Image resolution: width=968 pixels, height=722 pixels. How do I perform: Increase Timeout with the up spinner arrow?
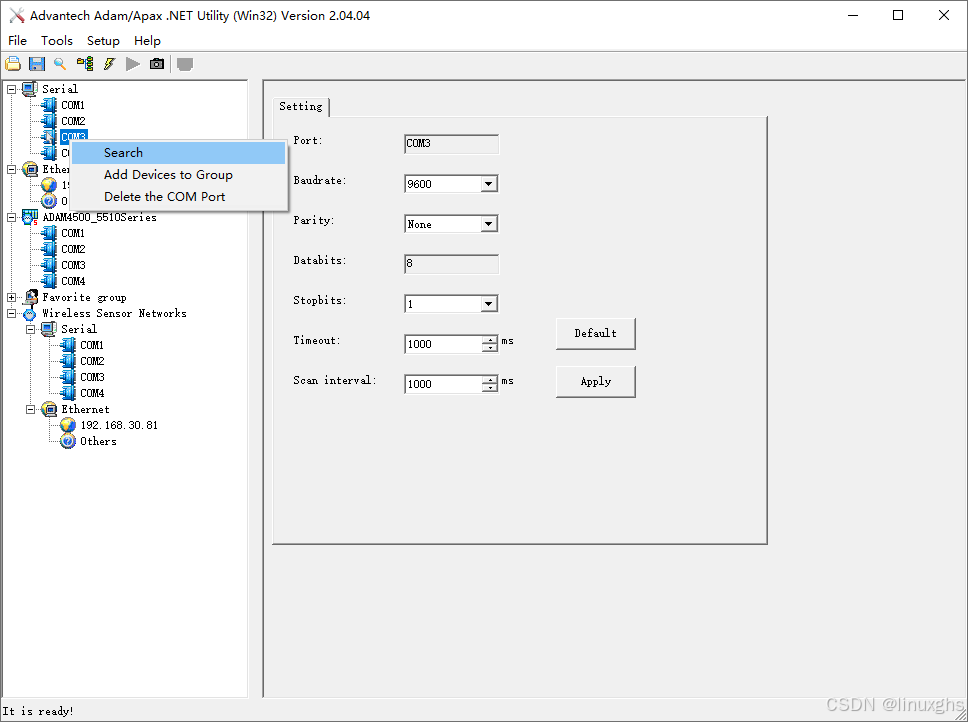coord(490,340)
